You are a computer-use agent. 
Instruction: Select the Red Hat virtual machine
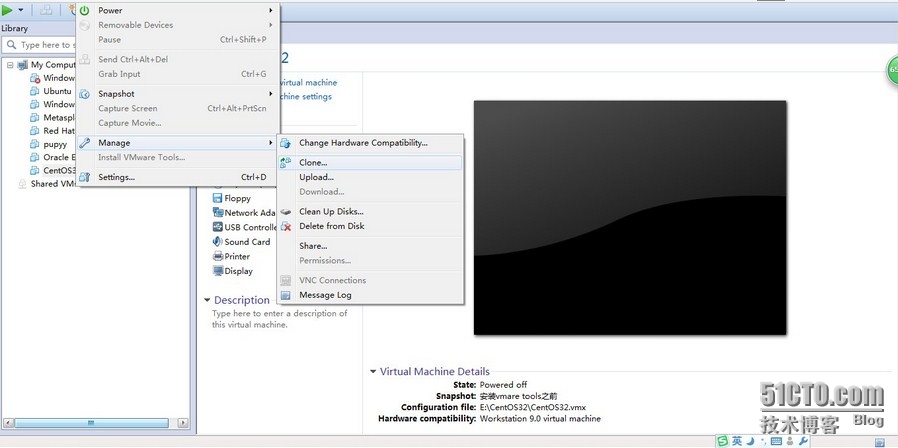59,131
